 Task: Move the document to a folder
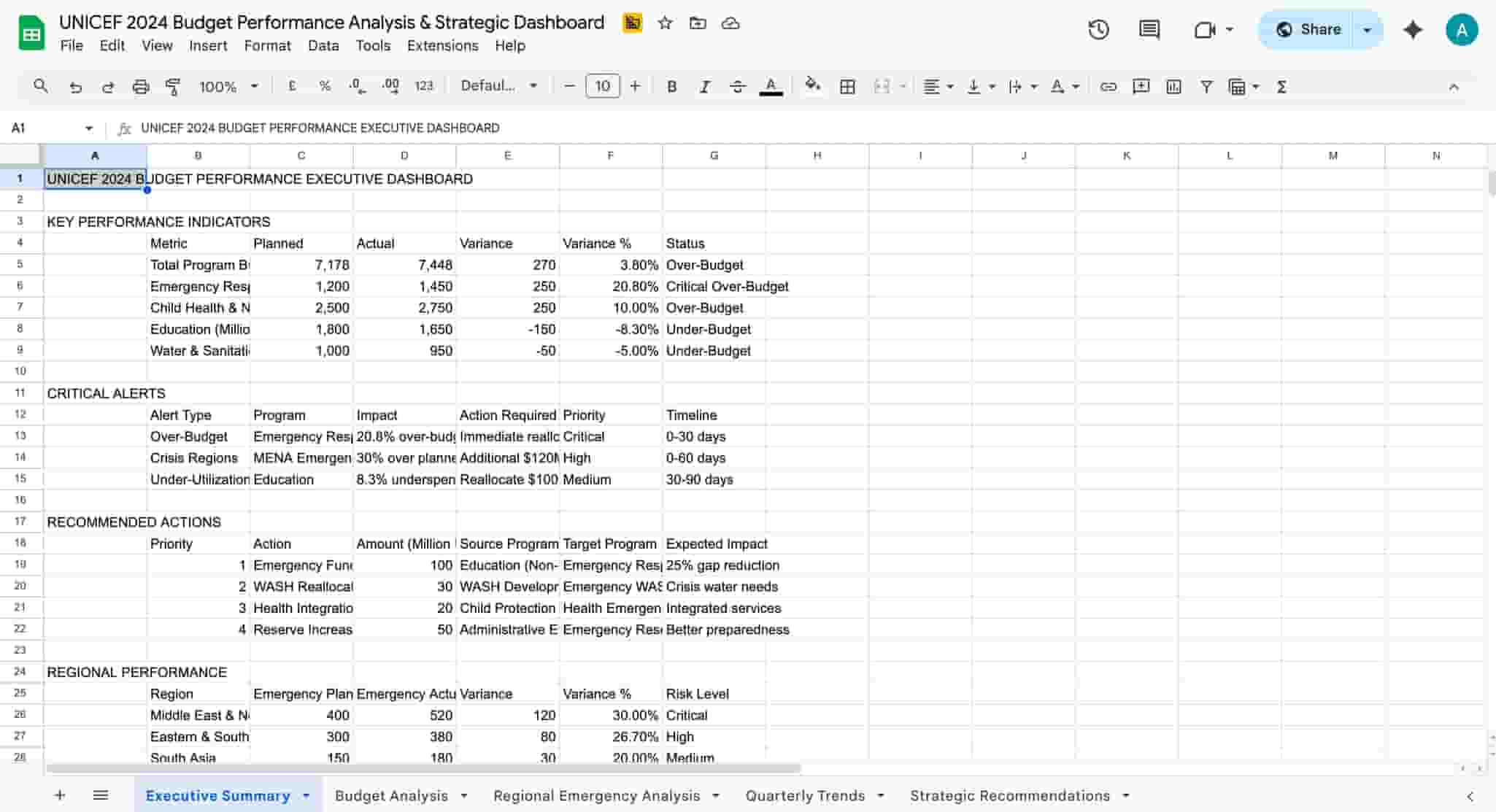pos(698,23)
